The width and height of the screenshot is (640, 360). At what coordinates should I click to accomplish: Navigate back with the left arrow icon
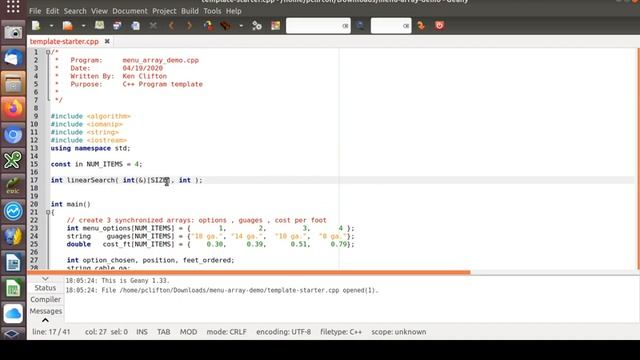171,26
